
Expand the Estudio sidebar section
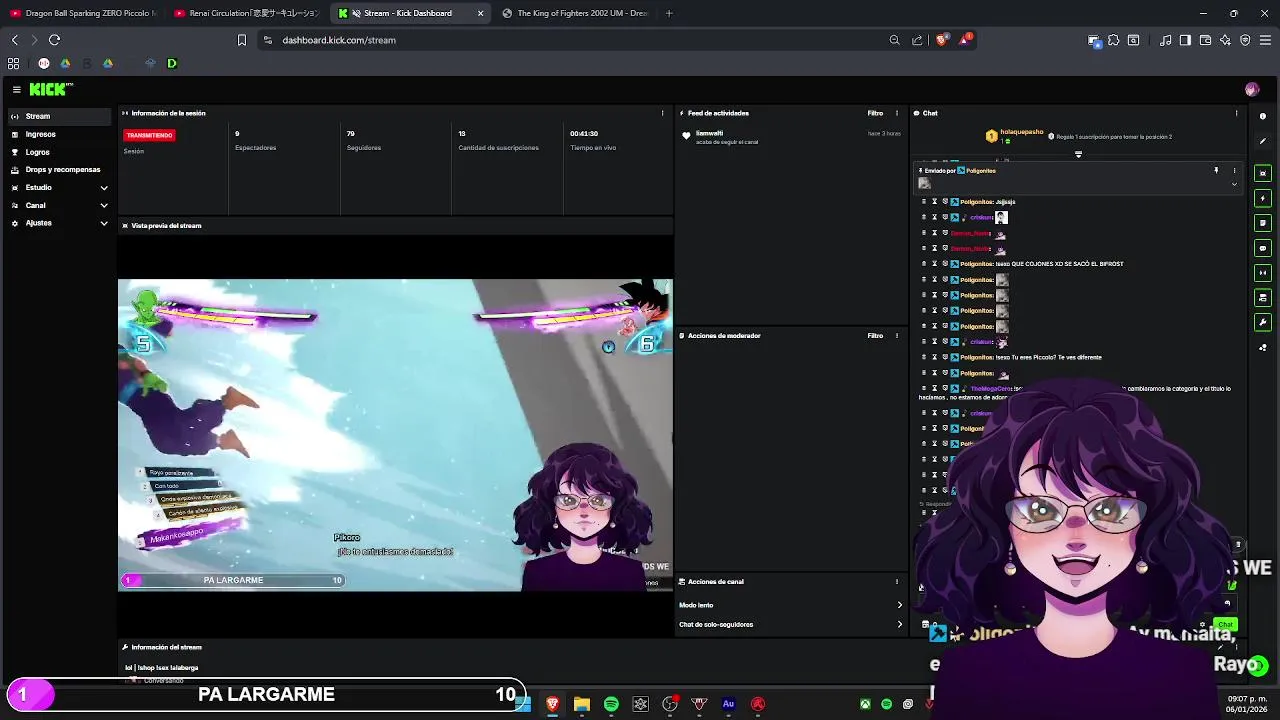click(60, 187)
